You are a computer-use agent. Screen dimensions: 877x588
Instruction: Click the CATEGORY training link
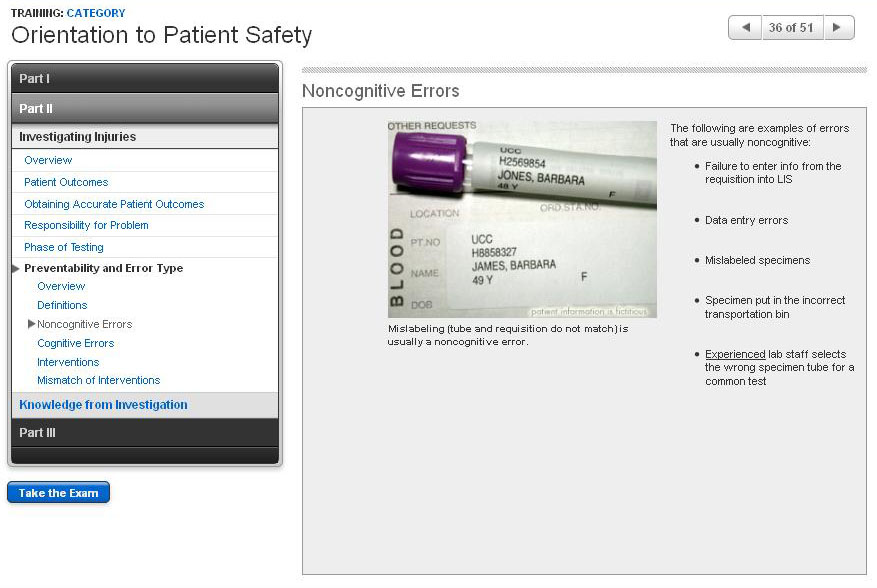[96, 13]
